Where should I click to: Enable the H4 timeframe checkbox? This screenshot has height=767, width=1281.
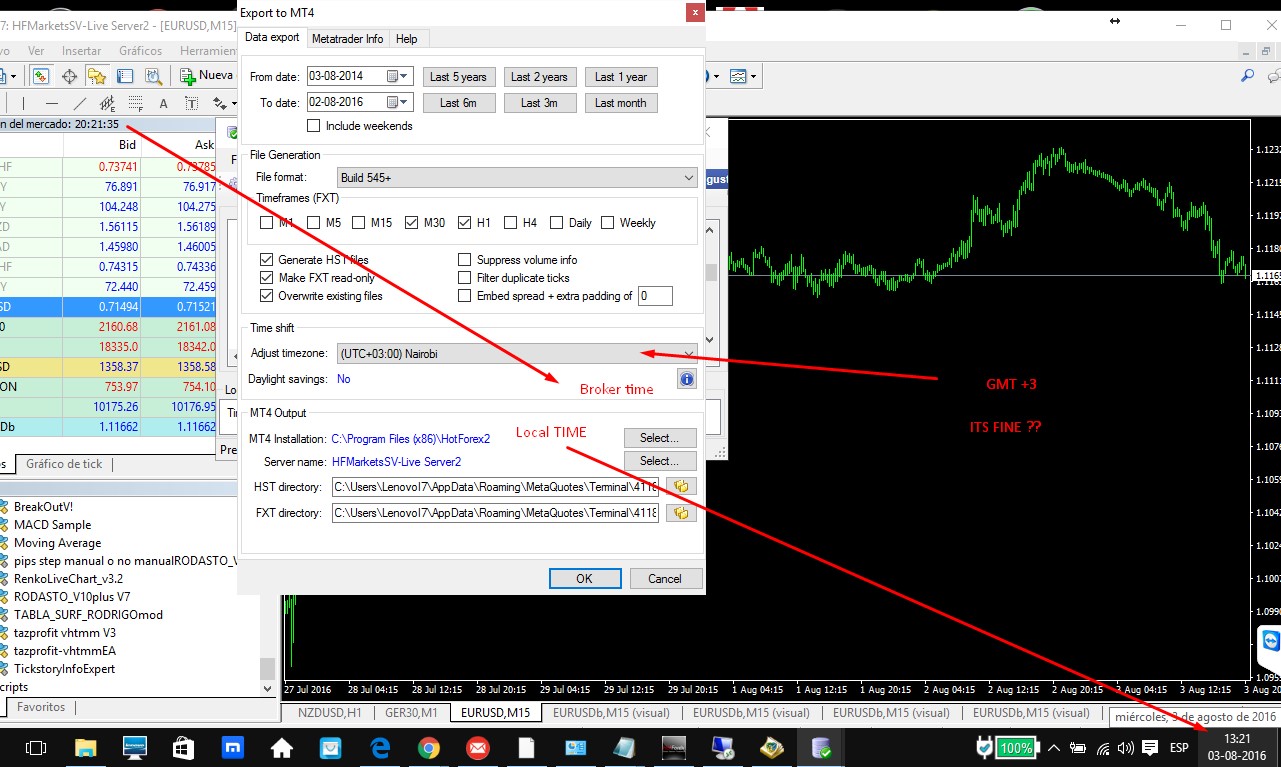(511, 223)
